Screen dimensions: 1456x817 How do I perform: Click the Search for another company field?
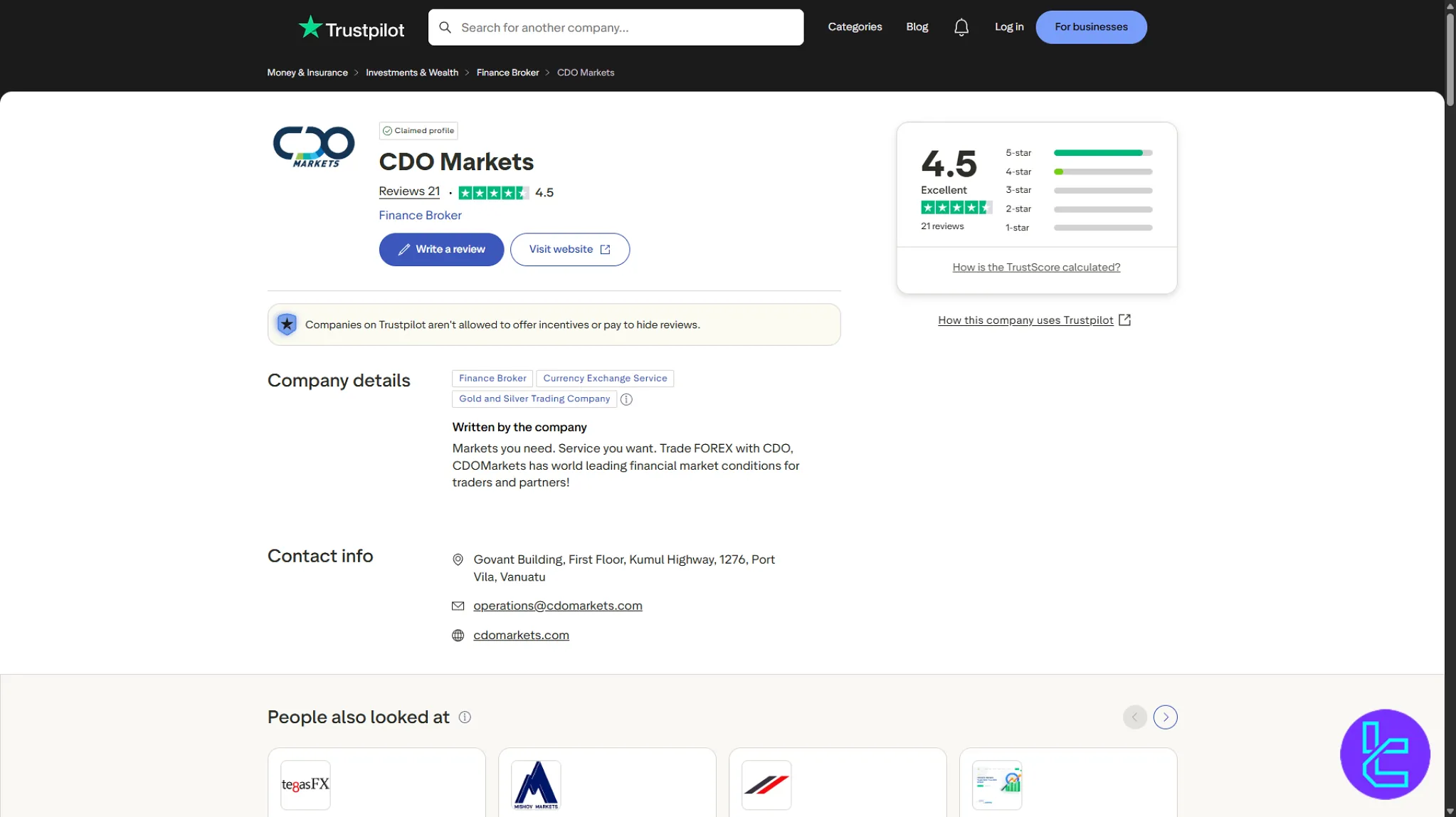(616, 28)
